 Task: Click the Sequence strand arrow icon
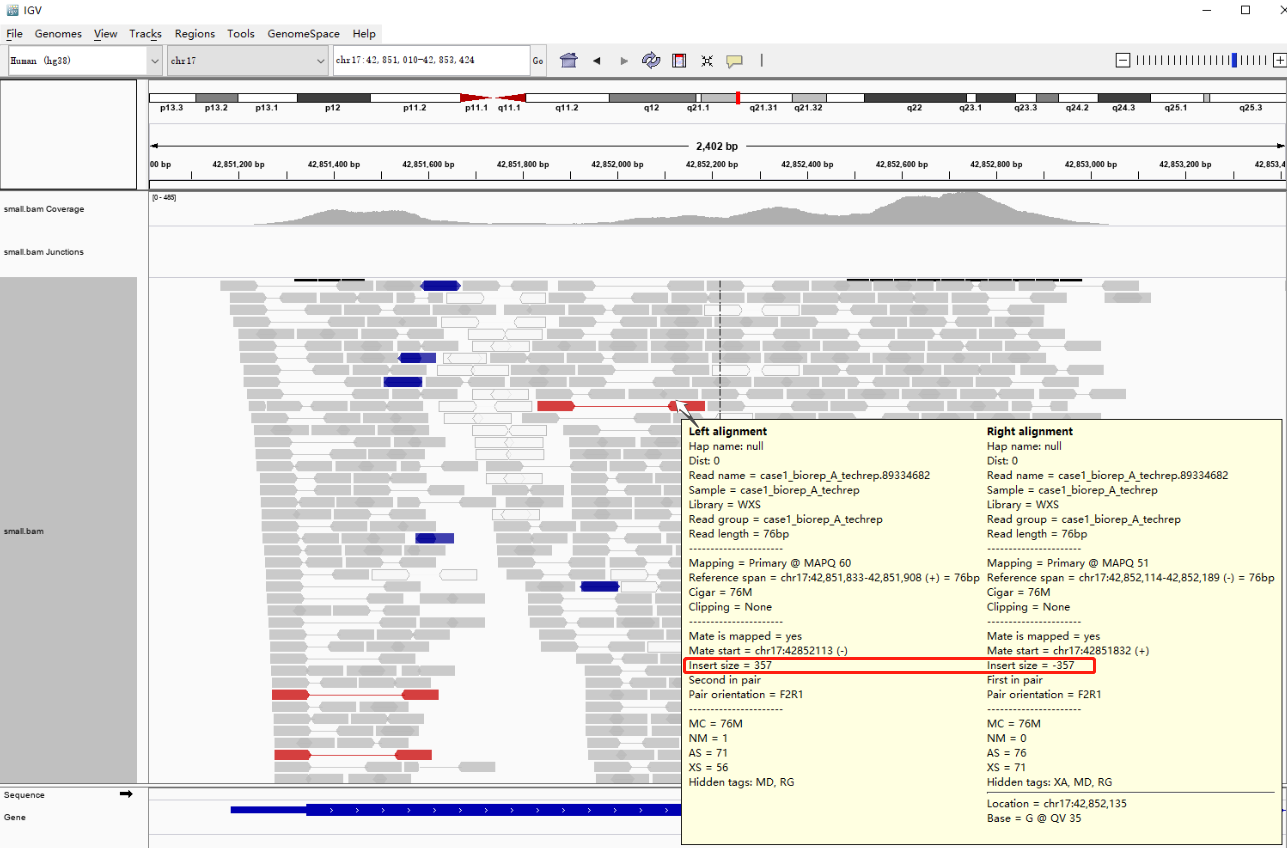[x=126, y=794]
